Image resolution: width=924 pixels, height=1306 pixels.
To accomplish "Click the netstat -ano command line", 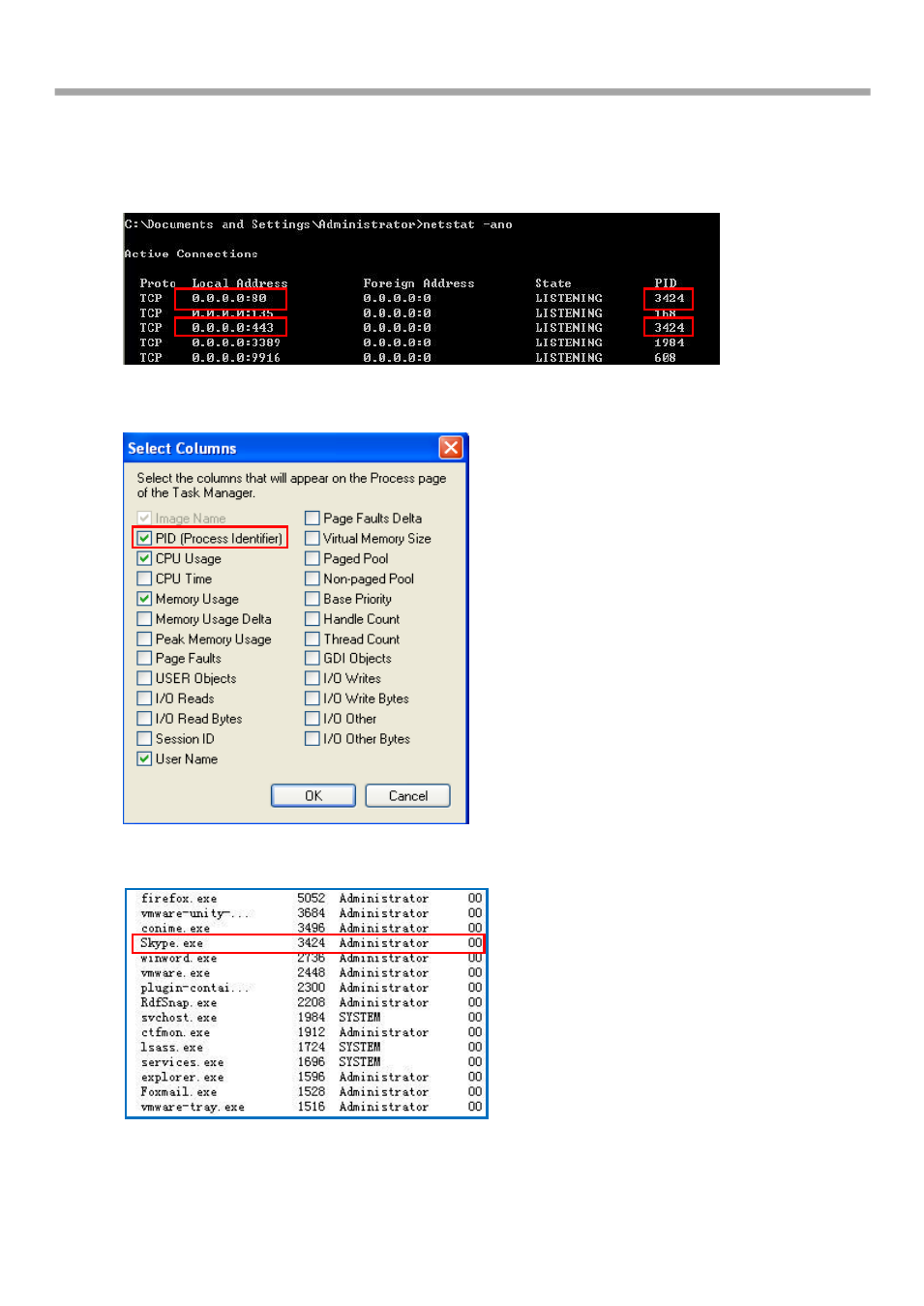I will [318, 224].
